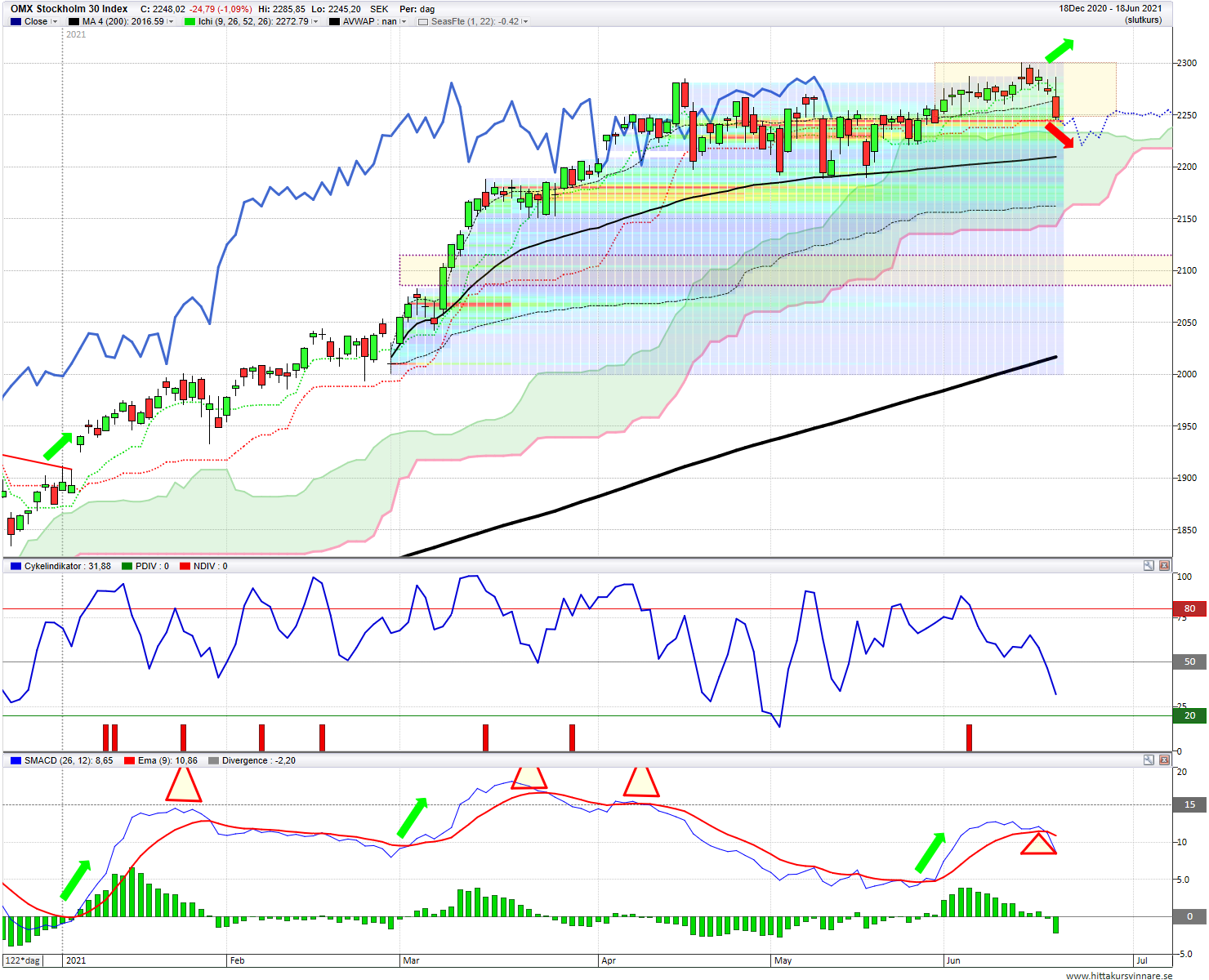Click the 18Dec 2020 - 18Jun 2021 date range
1209x980 pixels.
(x=1110, y=9)
